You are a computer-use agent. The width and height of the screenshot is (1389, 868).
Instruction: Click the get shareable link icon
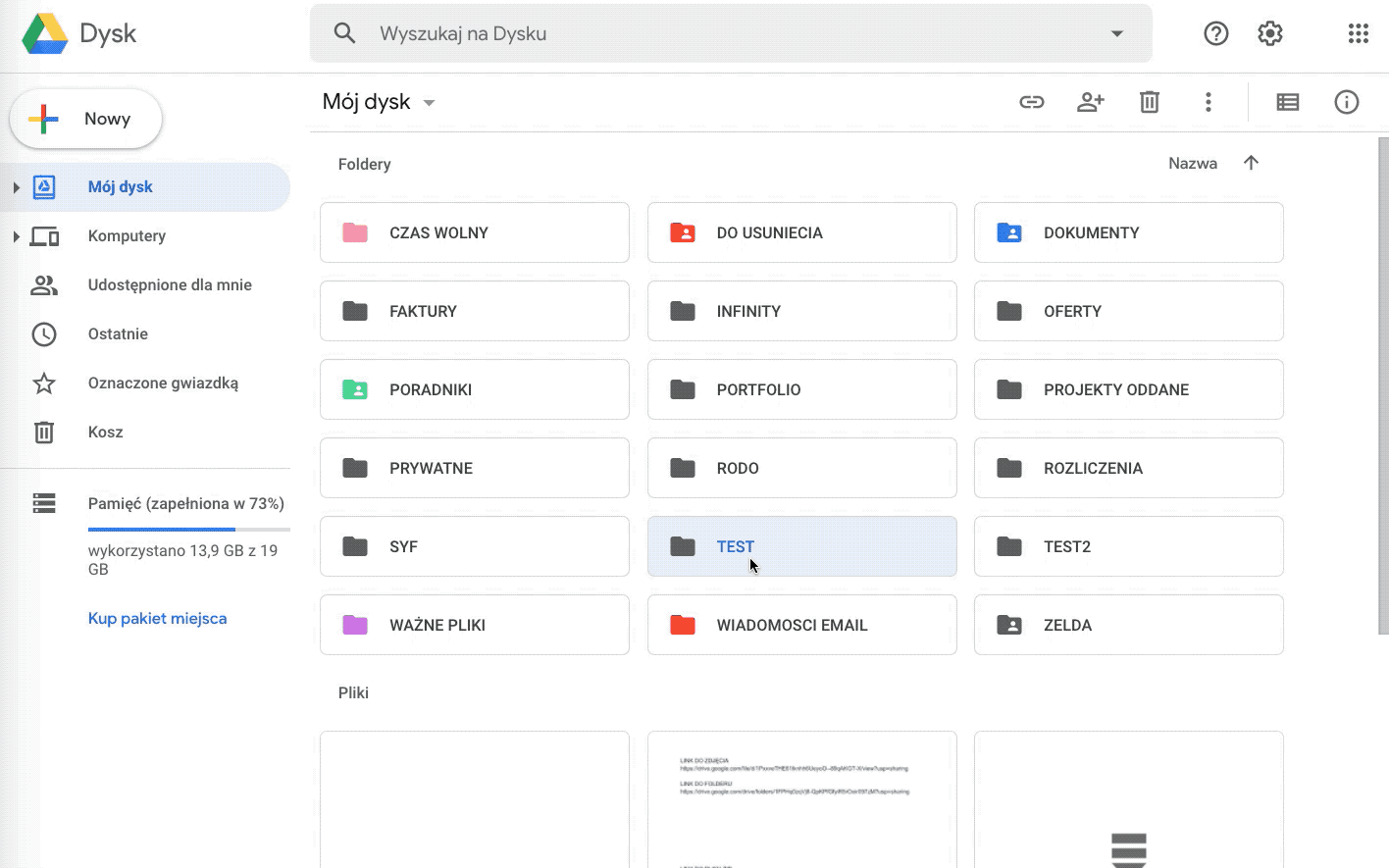pyautogui.click(x=1031, y=102)
